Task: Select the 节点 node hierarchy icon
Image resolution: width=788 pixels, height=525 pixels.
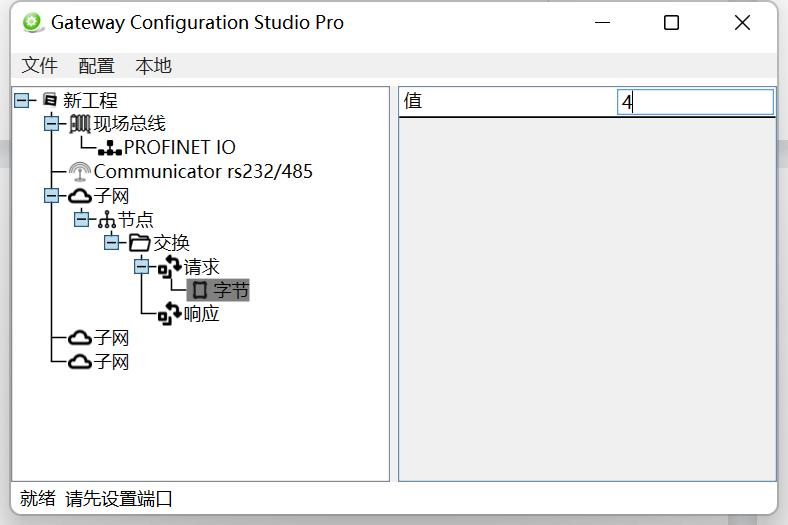Action: 107,220
